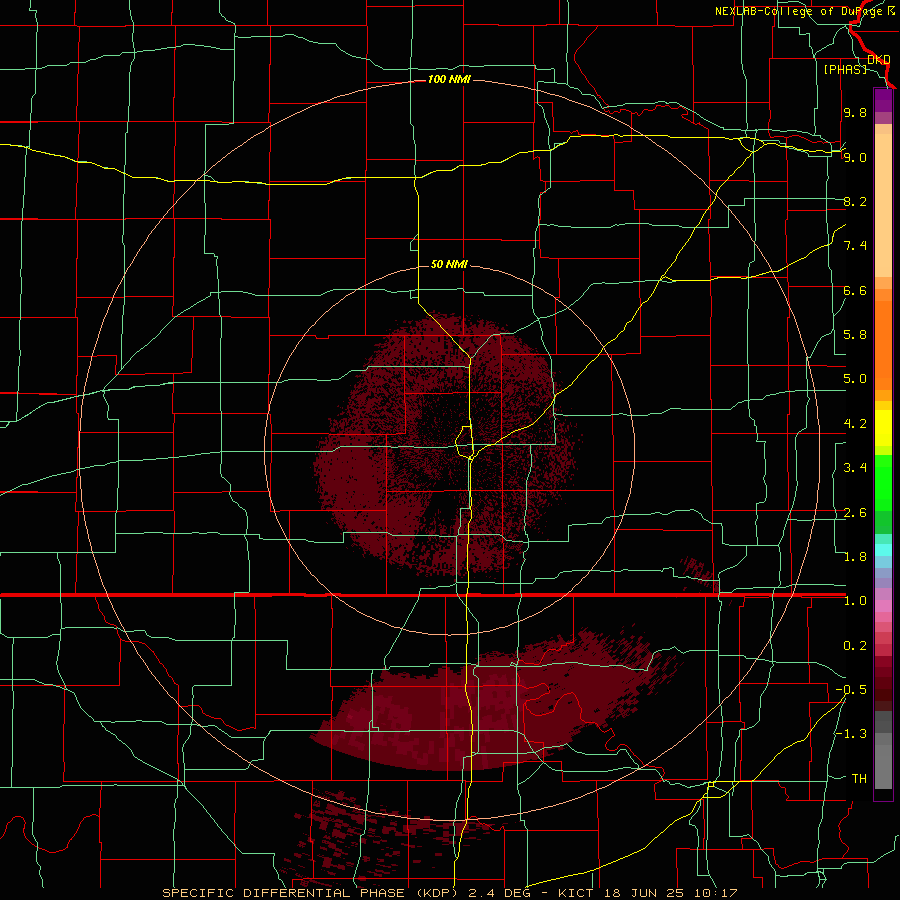Click the 3.4 scale value
Screen dimensions: 900x900
click(x=855, y=468)
